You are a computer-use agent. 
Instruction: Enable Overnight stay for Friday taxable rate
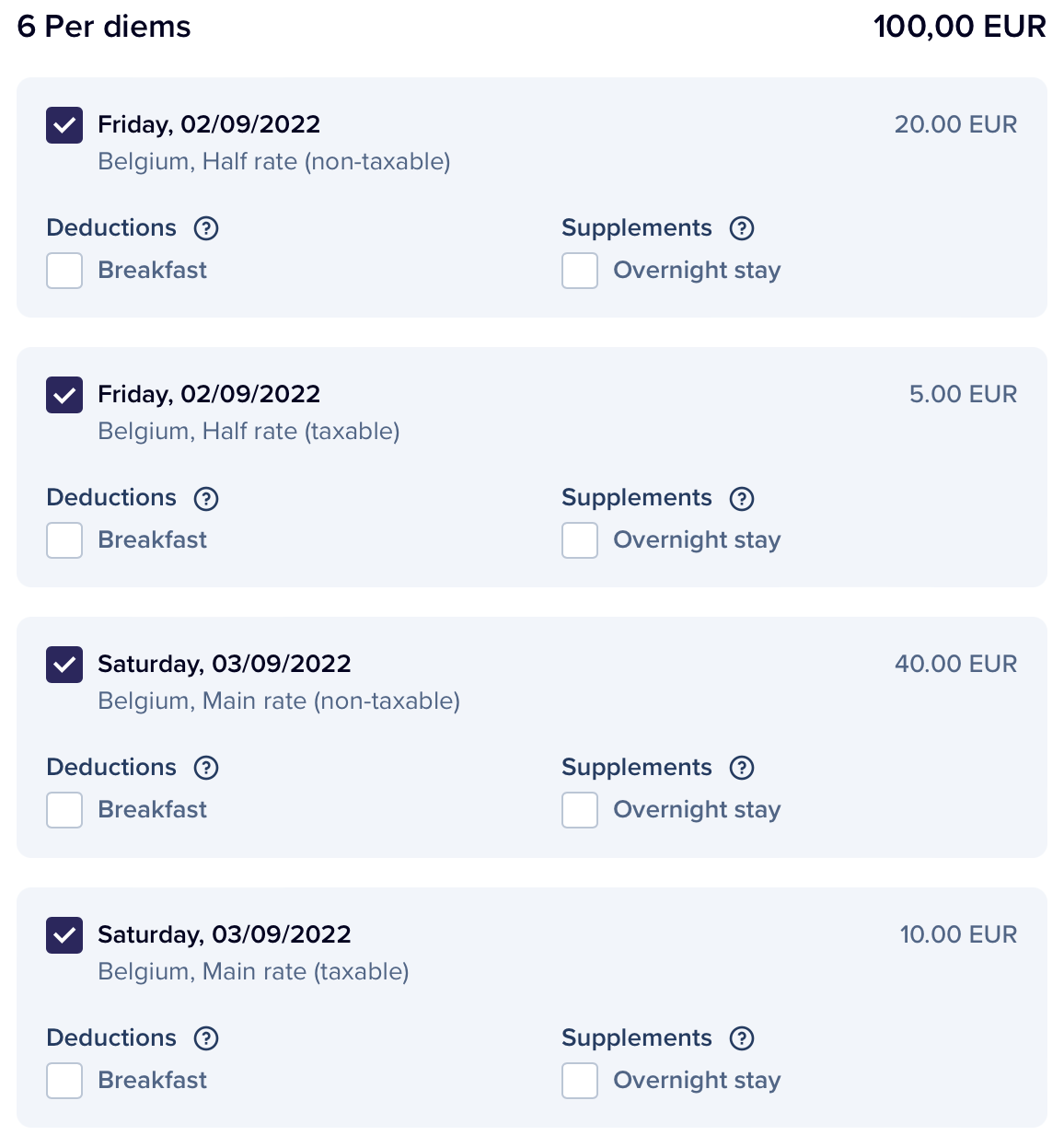[580, 540]
